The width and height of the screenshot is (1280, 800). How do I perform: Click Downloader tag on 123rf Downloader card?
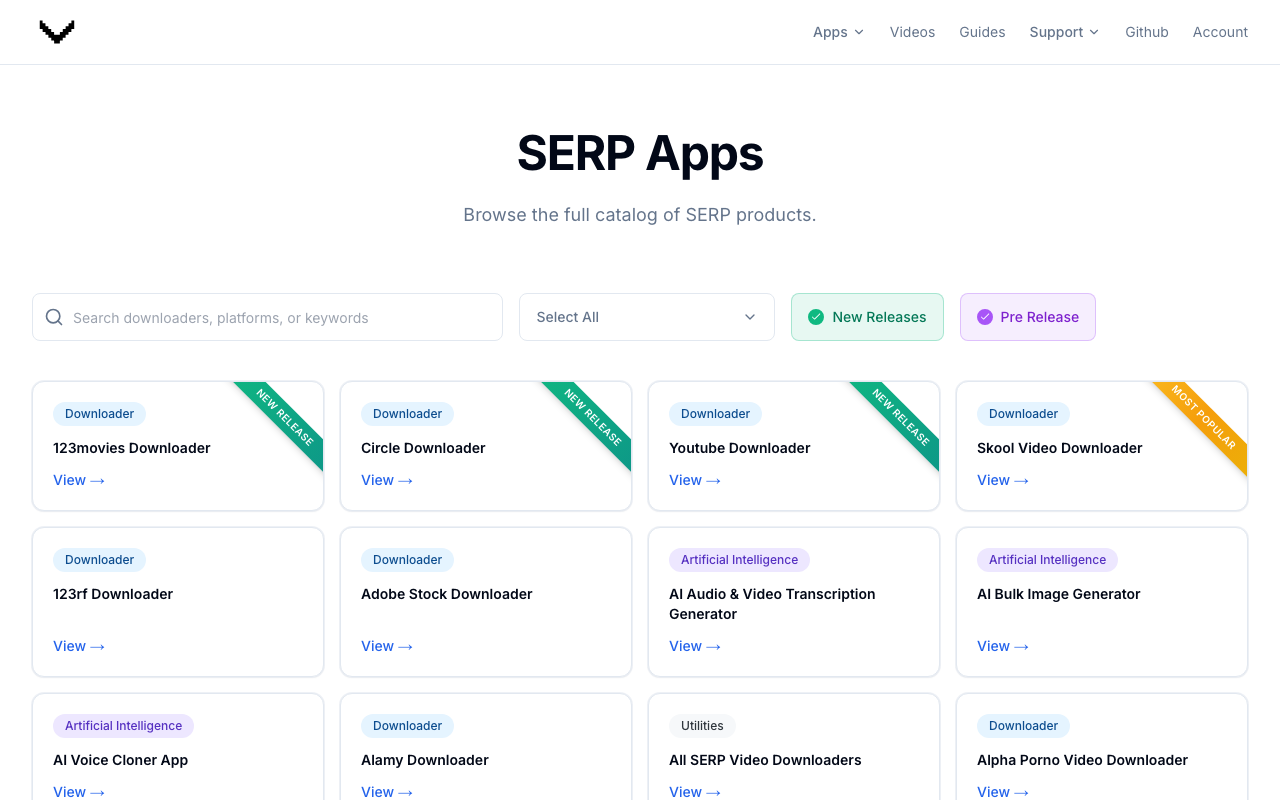[x=100, y=560]
